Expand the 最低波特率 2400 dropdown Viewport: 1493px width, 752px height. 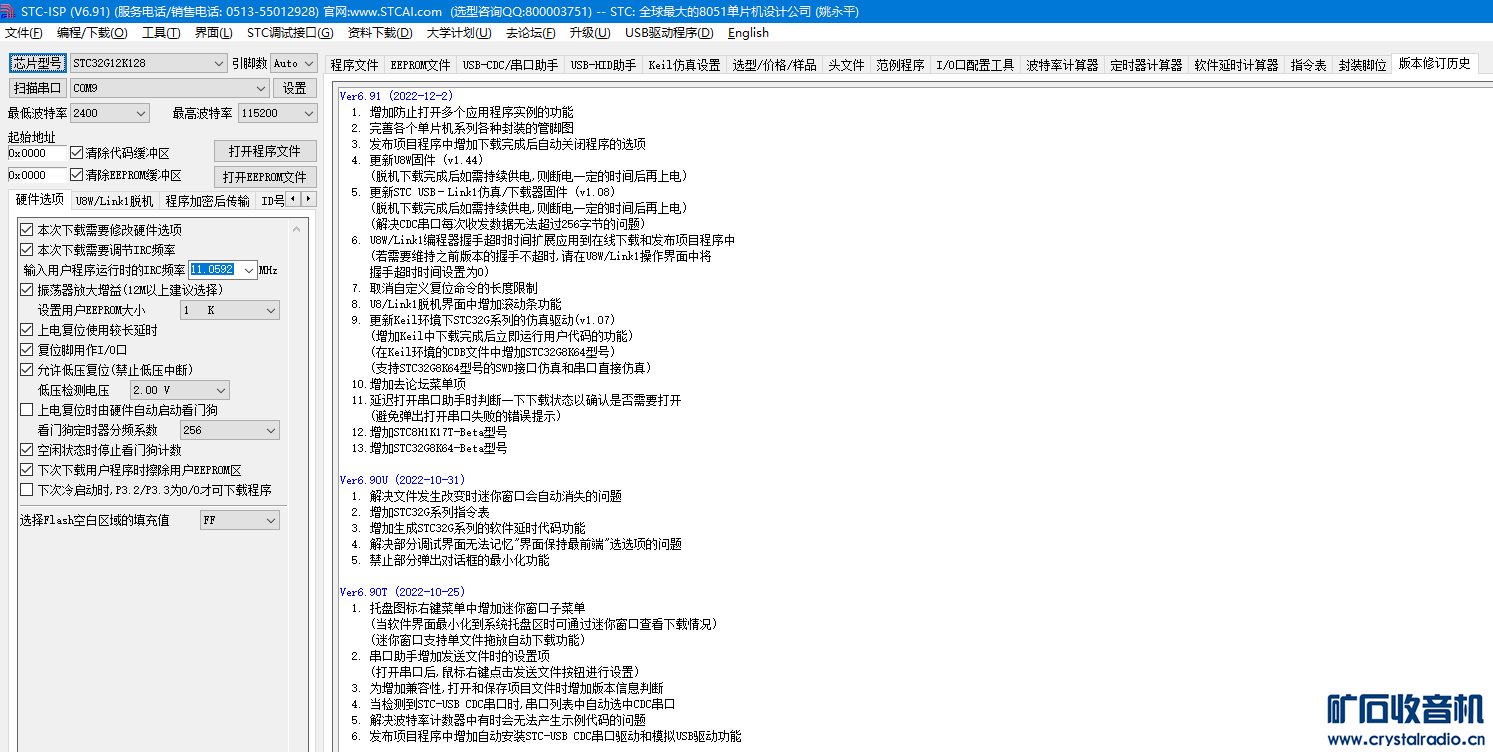(x=110, y=113)
